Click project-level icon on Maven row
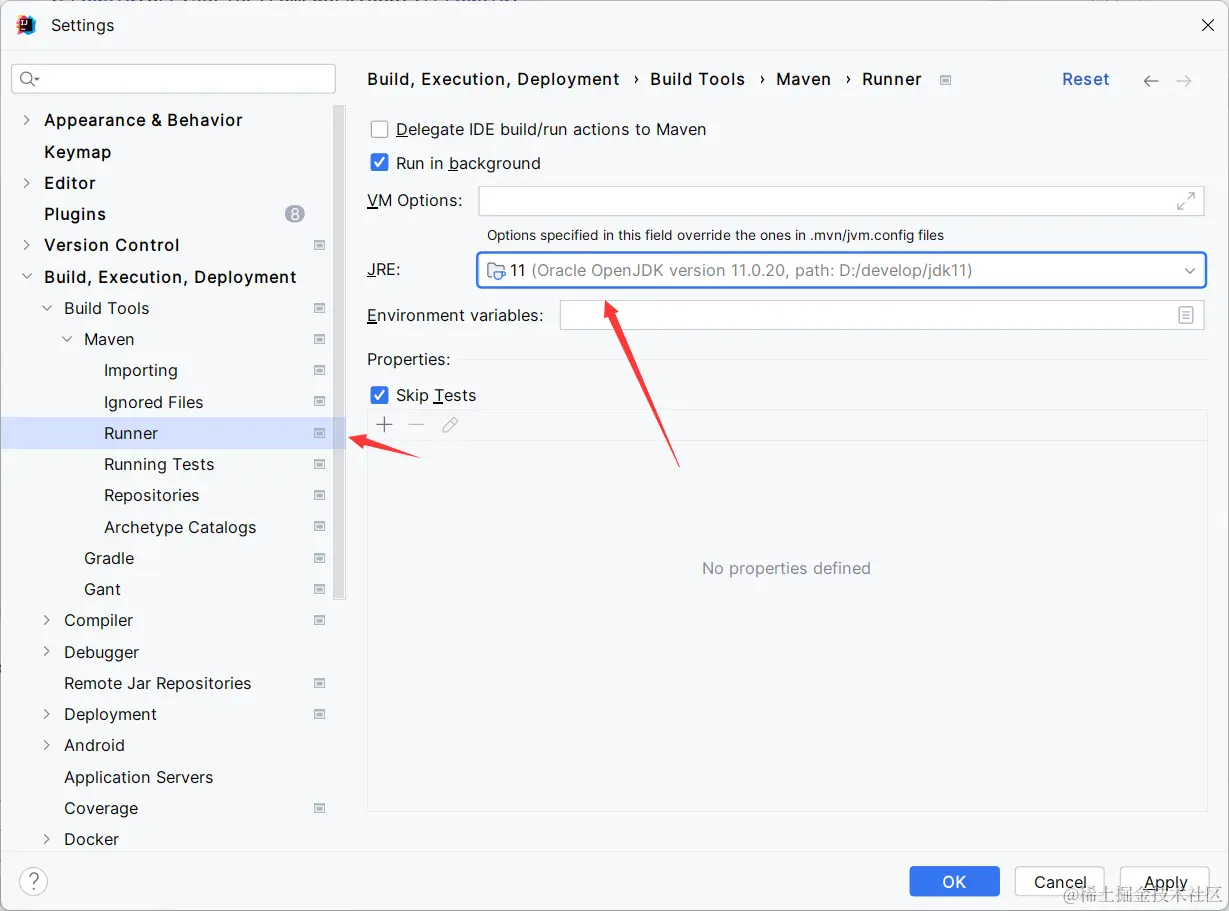The image size is (1229, 911). 320,339
